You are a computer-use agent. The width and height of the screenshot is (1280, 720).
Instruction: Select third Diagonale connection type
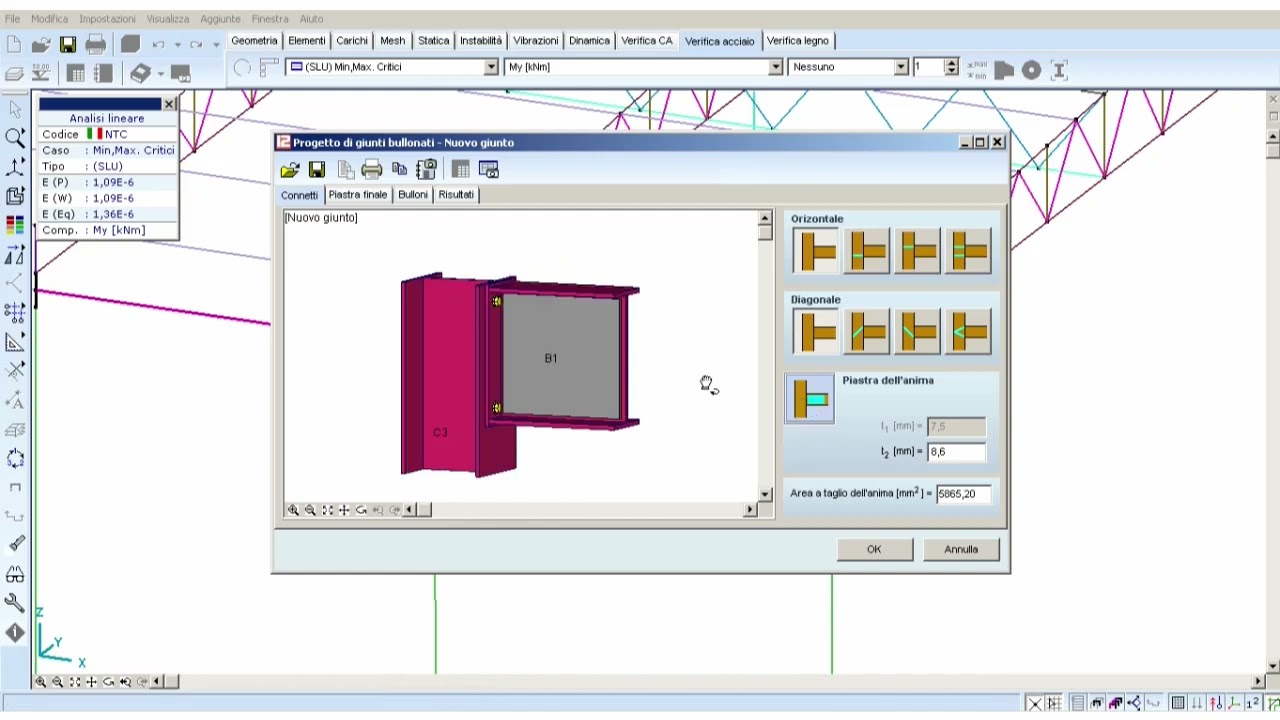pyautogui.click(x=918, y=332)
